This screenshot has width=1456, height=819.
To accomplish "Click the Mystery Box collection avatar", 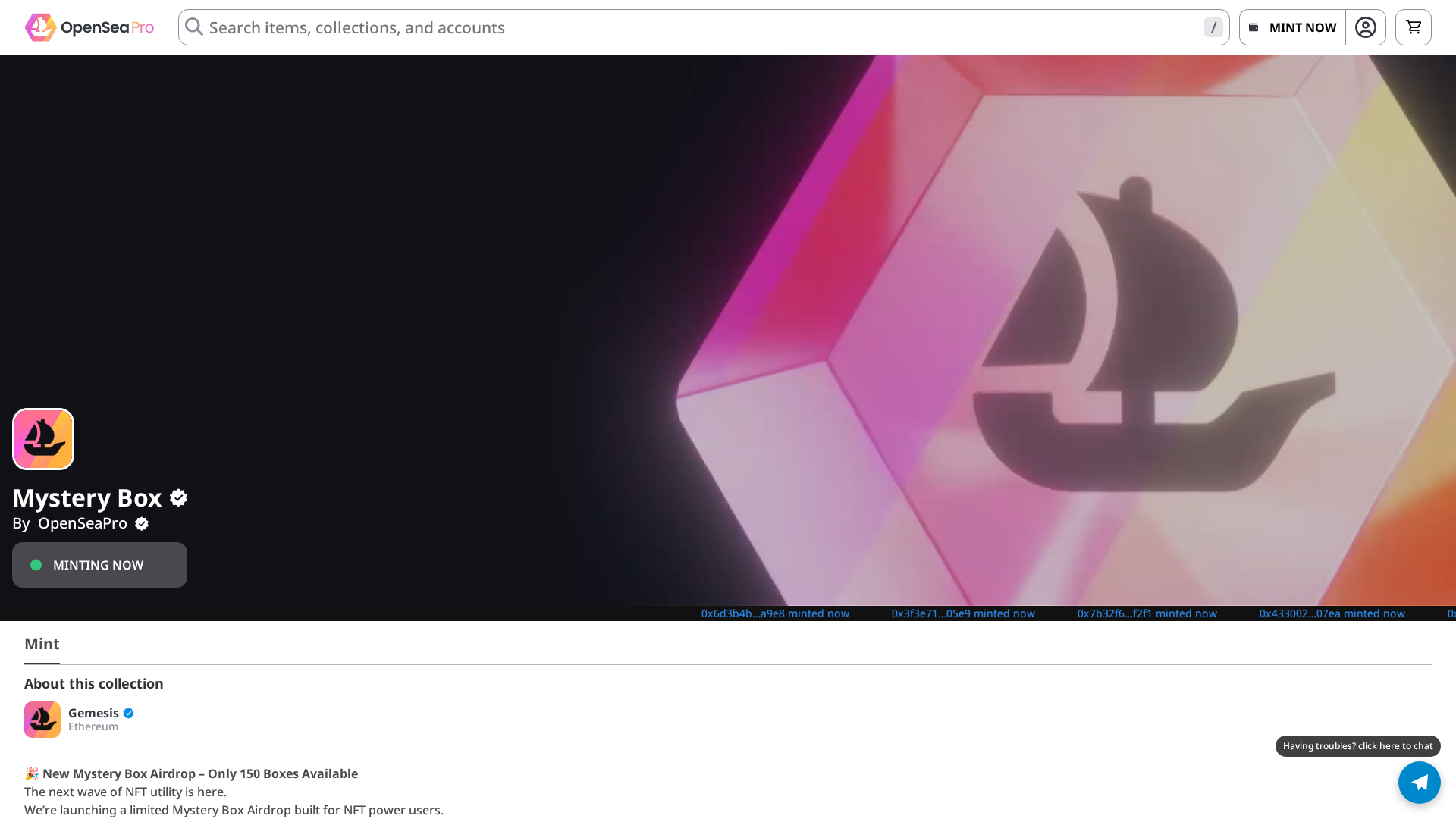I will 43,439.
